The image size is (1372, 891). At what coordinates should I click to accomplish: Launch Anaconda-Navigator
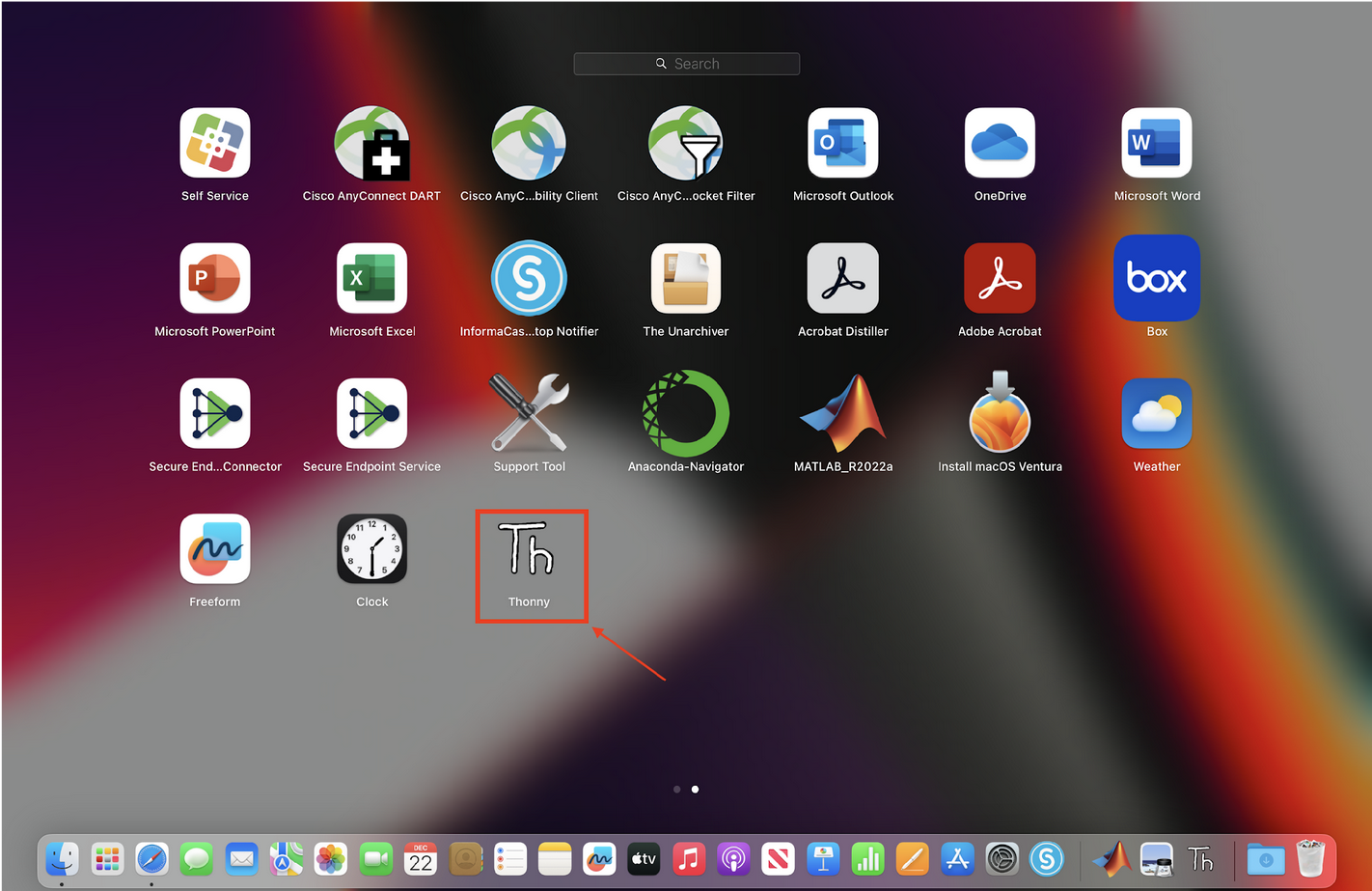[686, 413]
